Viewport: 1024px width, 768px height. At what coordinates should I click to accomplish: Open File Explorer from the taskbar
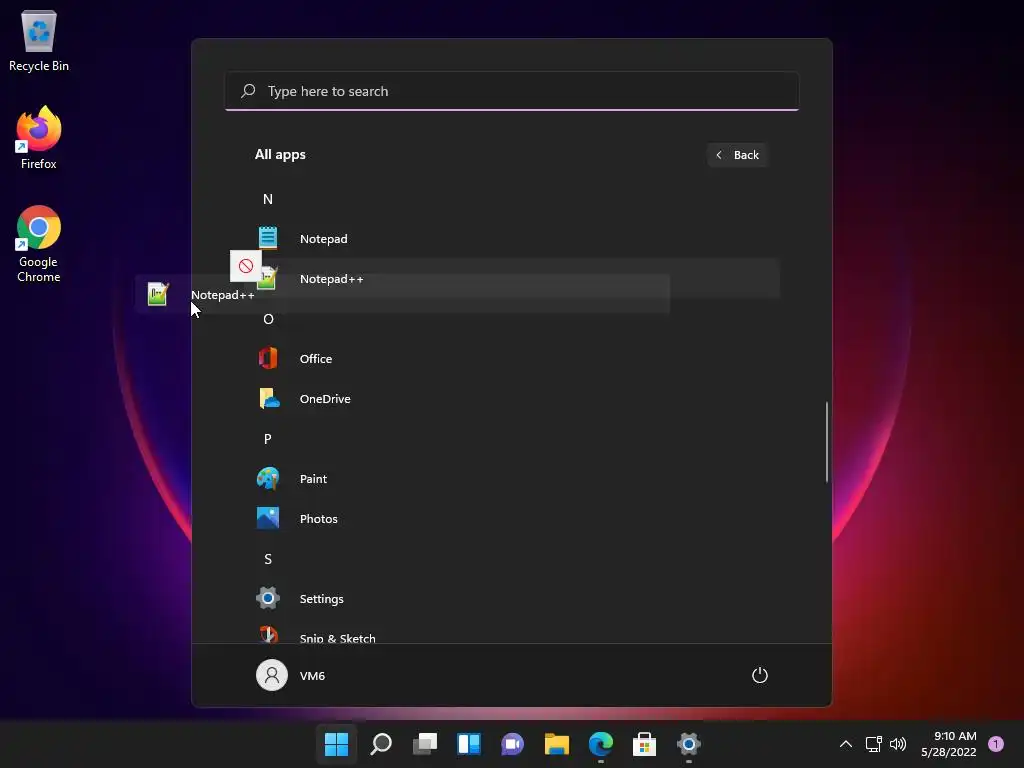pyautogui.click(x=556, y=744)
